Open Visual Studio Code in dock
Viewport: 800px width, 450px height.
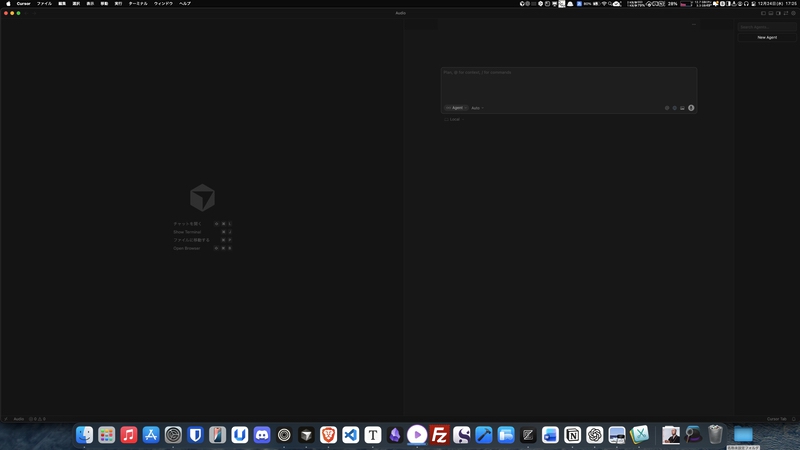[x=350, y=435]
